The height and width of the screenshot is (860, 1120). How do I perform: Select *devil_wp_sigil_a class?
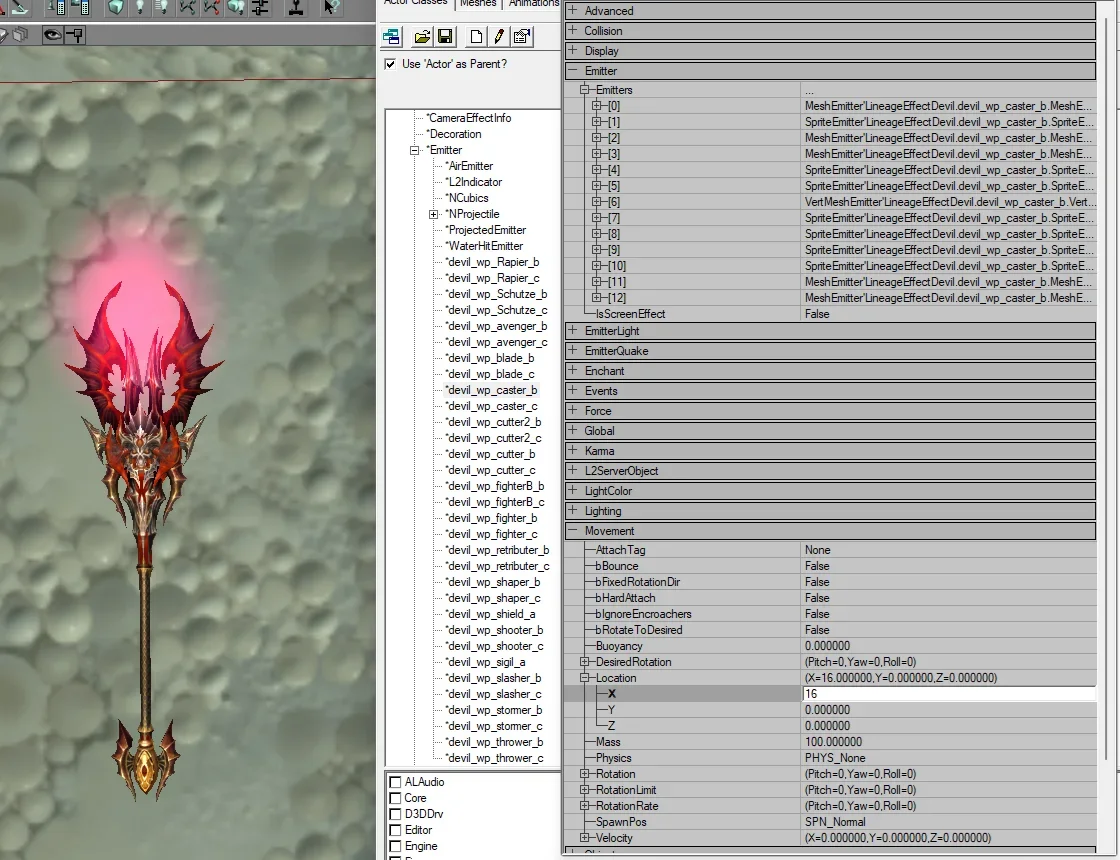[x=485, y=662]
